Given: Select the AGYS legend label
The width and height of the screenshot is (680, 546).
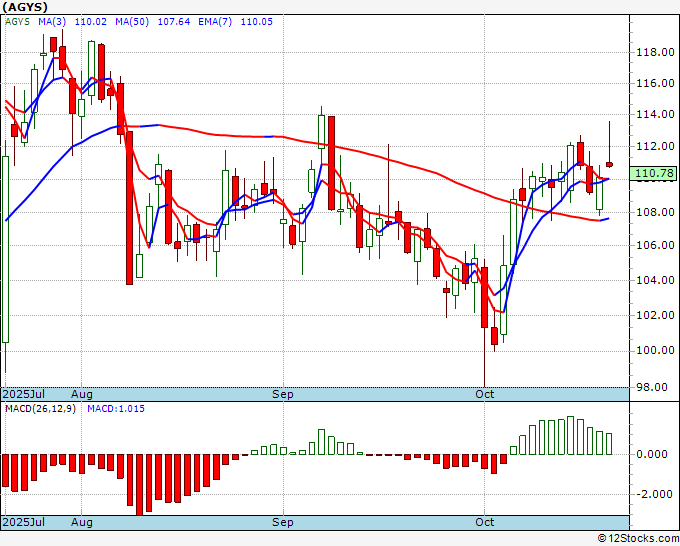Looking at the screenshot, I should point(17,22).
